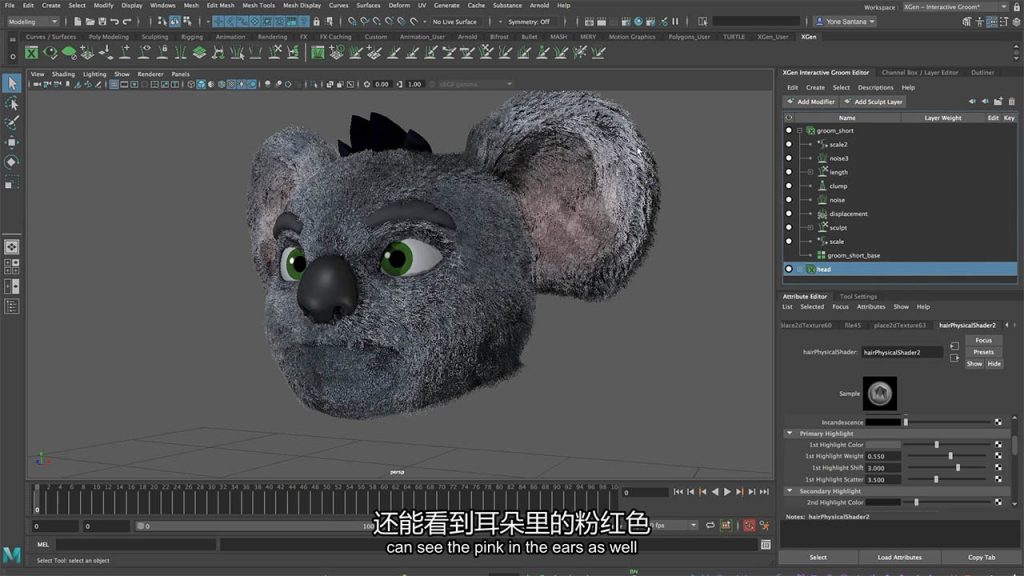Expand the length modifier tree node
The image size is (1024, 576).
pos(810,172)
